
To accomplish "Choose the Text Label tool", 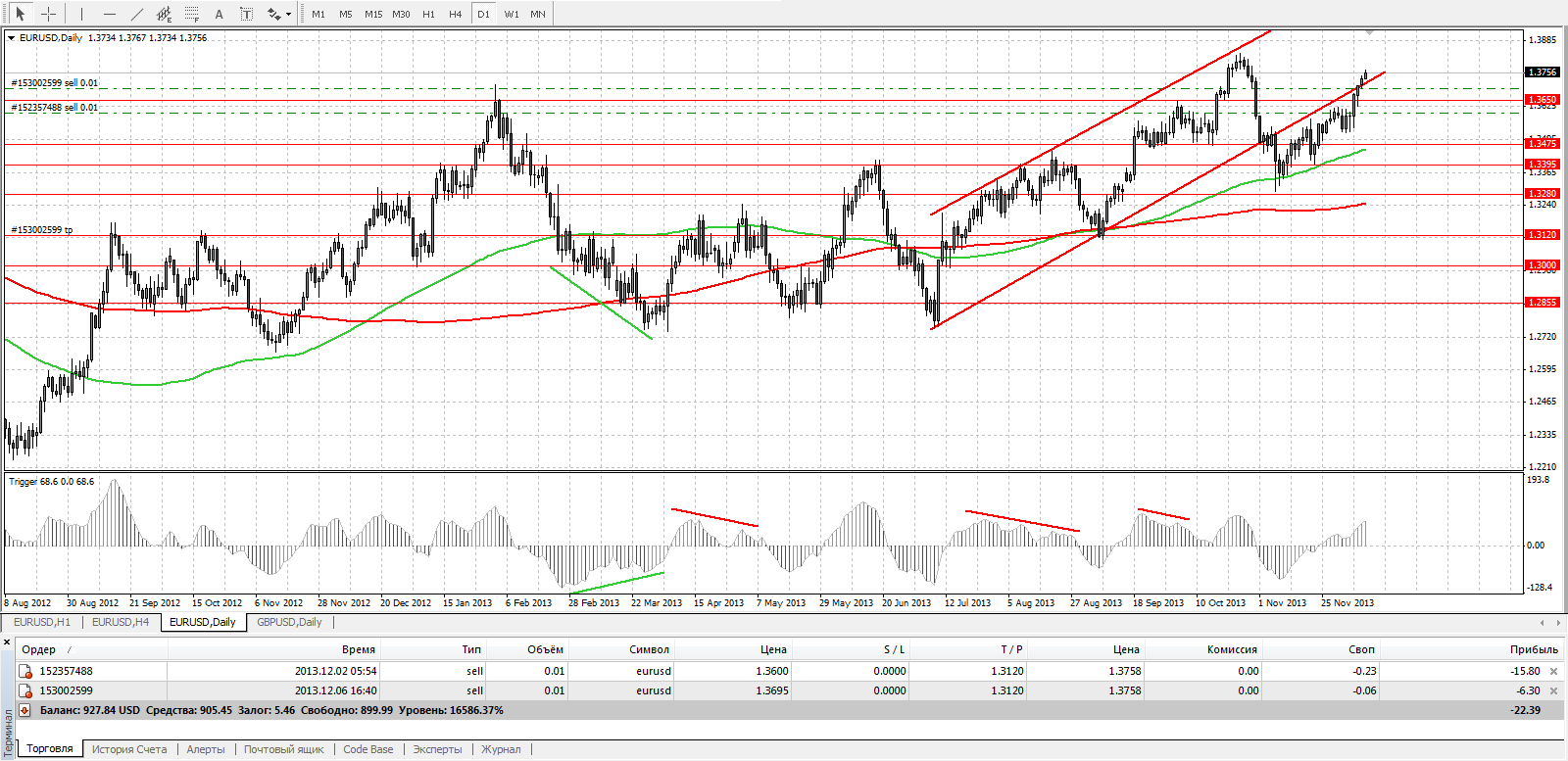I will [246, 14].
